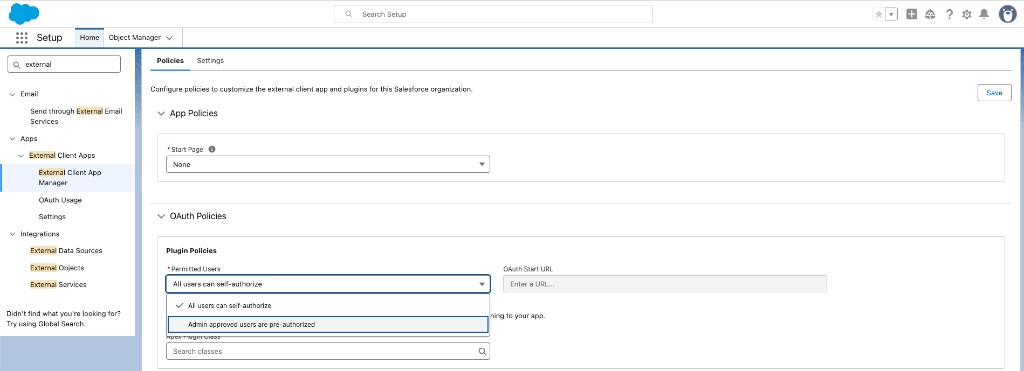Screen dimensions: 1024x371
Task: Click the Salesforce cloud logo
Action: pos(24,13)
